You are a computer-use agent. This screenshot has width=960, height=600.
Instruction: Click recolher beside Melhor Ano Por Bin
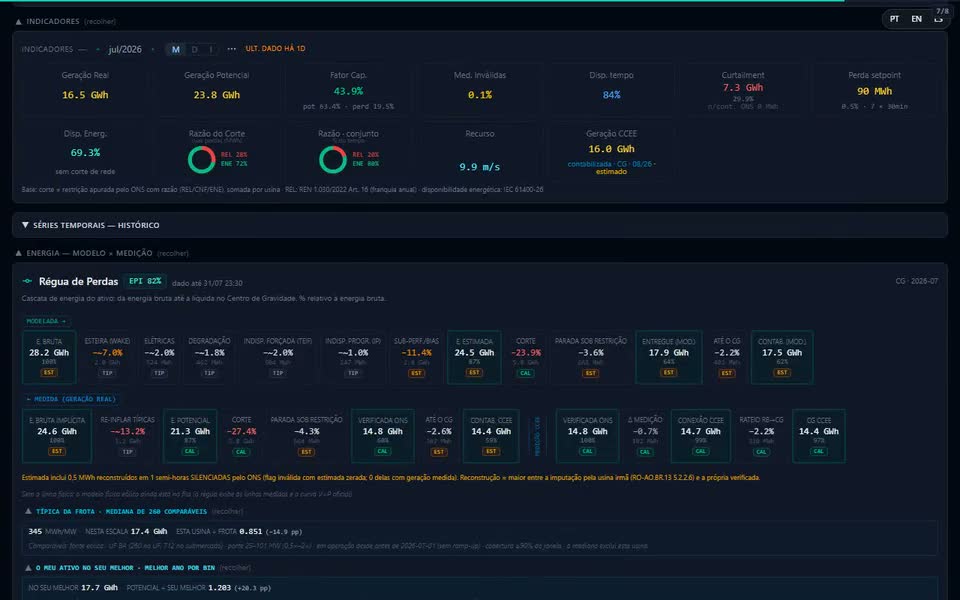tap(235, 568)
